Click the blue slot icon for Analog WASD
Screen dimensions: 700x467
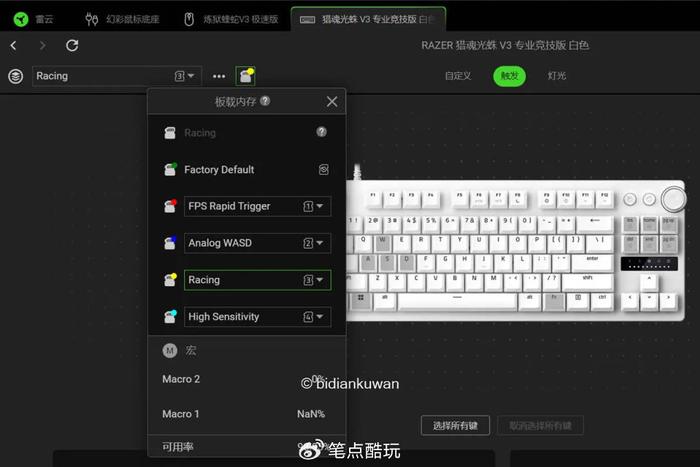click(x=170, y=243)
